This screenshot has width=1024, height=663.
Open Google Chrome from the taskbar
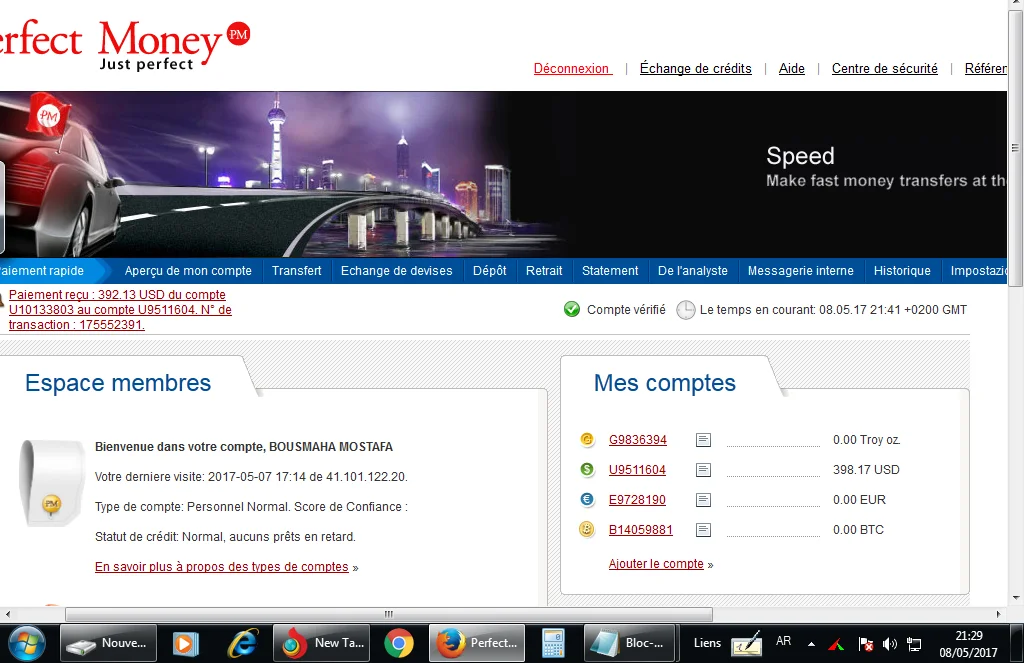399,643
